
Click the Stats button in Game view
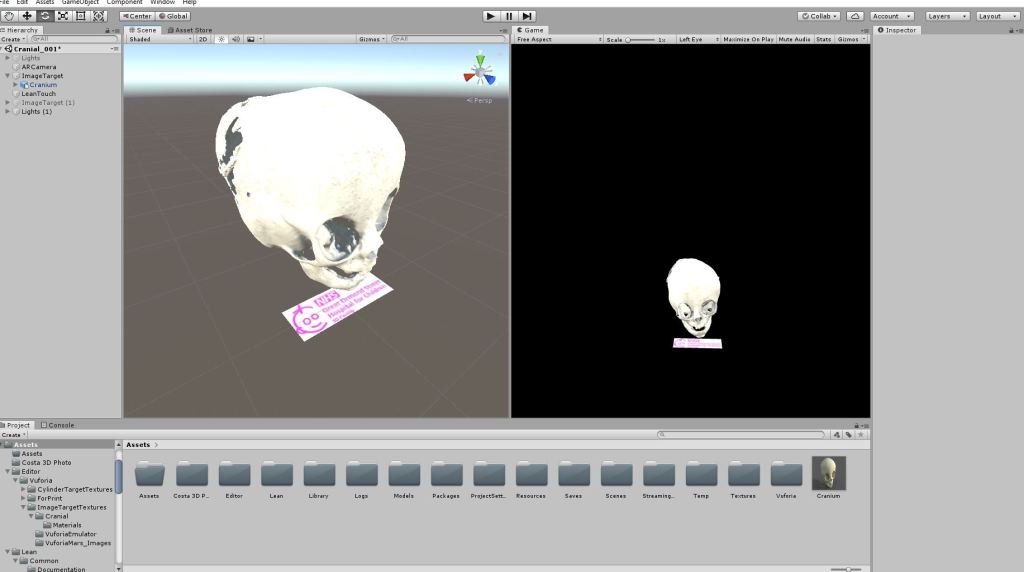tap(823, 39)
